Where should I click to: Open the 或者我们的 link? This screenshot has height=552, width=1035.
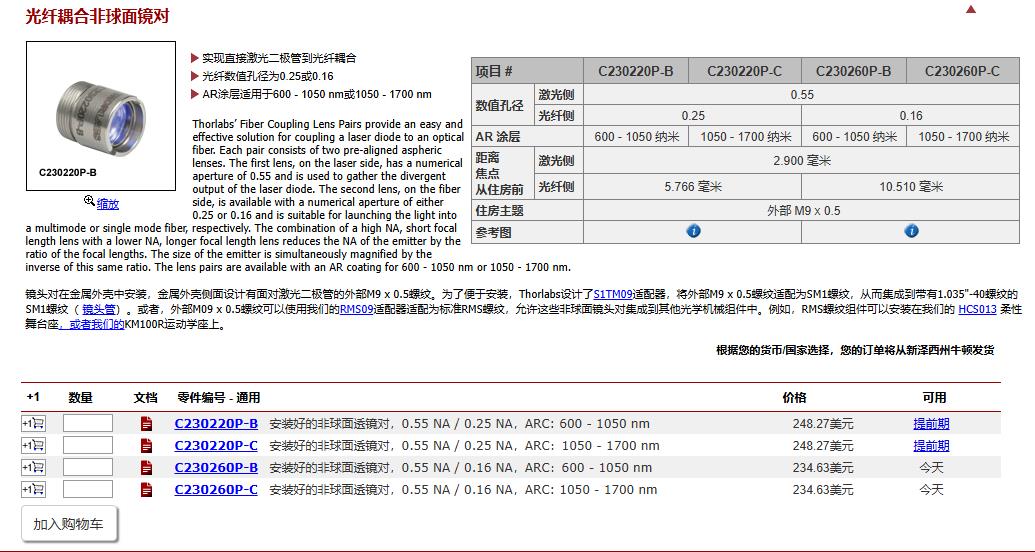click(92, 324)
